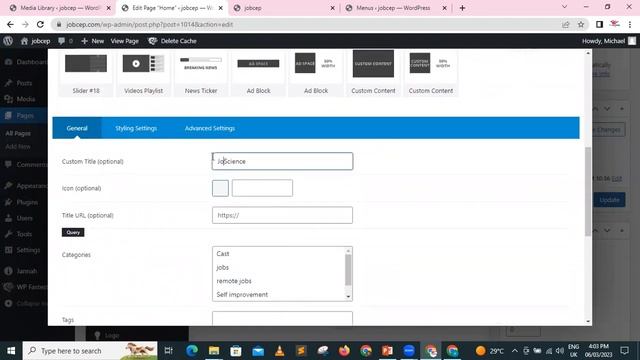The width and height of the screenshot is (640, 360).
Task: Click the share page icon in address bar
Action: pyautogui.click(x=566, y=24)
